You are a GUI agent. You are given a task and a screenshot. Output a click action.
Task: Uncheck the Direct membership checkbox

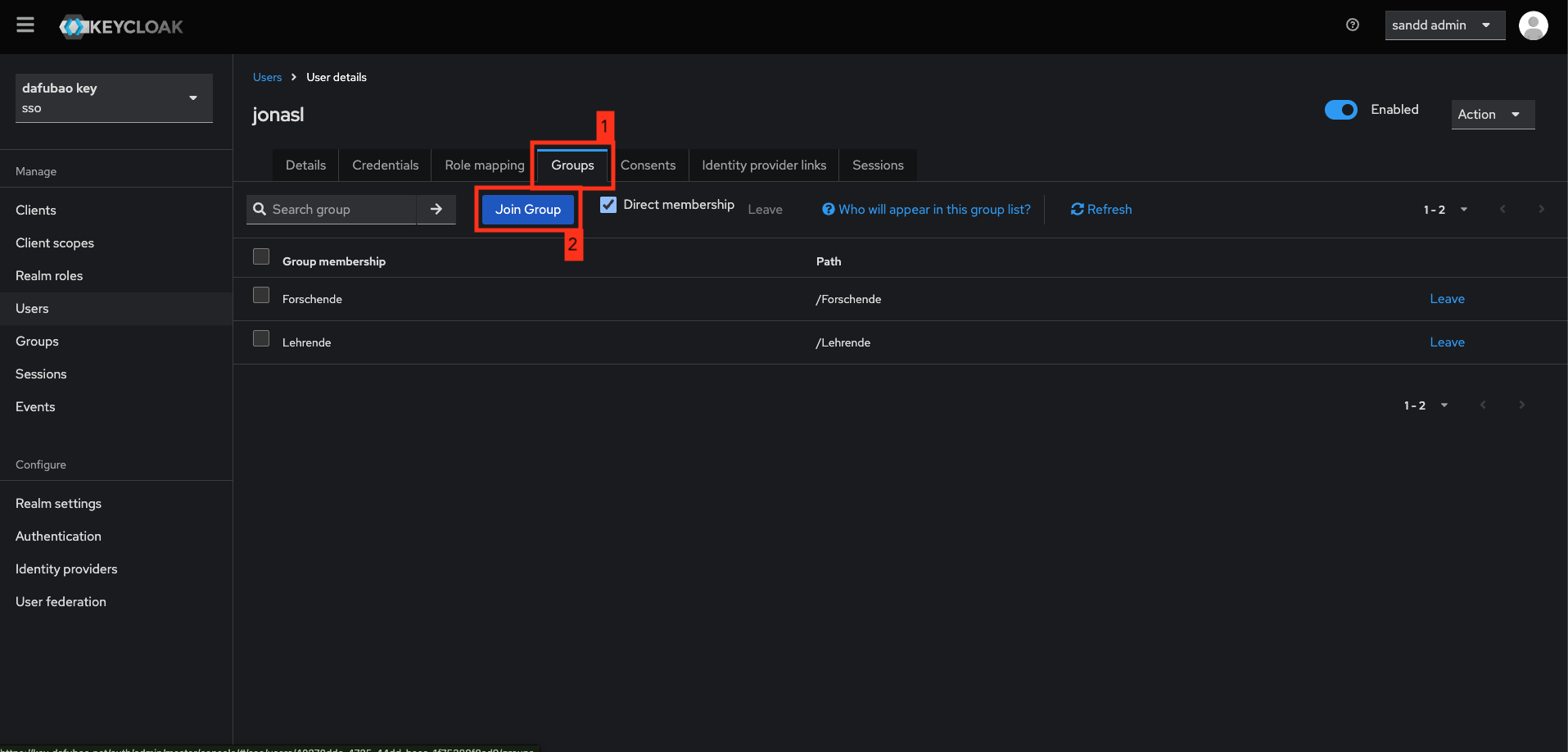(608, 205)
